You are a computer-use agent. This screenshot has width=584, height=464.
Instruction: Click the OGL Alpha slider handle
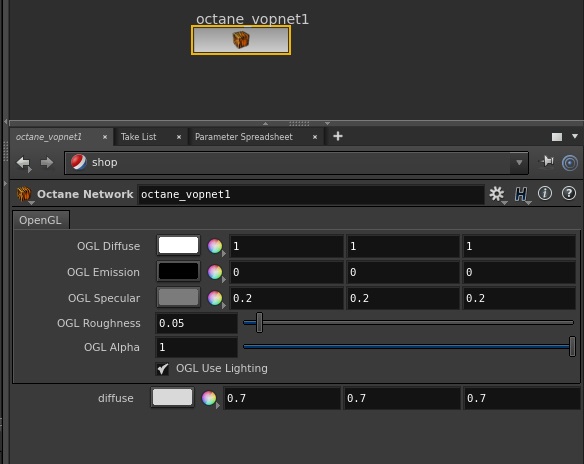572,346
